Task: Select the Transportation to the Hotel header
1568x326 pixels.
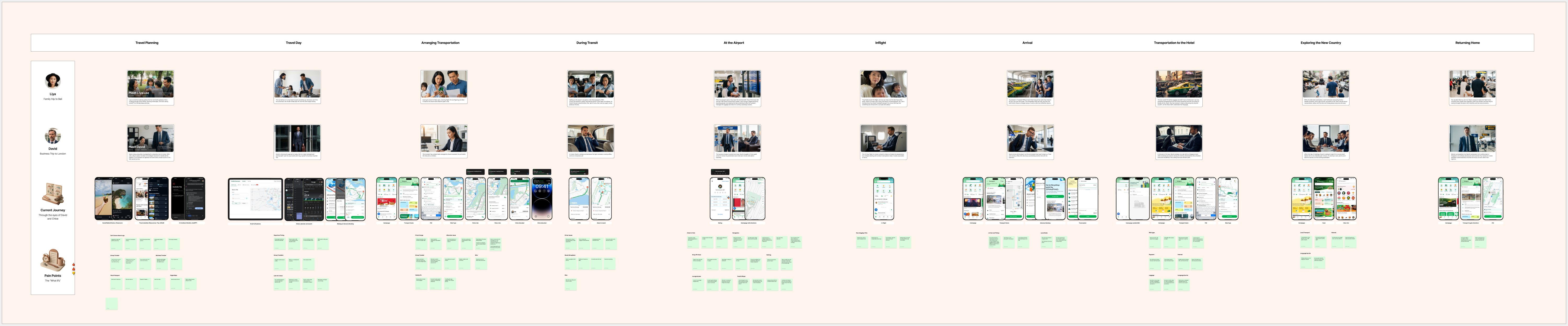Action: (1174, 43)
